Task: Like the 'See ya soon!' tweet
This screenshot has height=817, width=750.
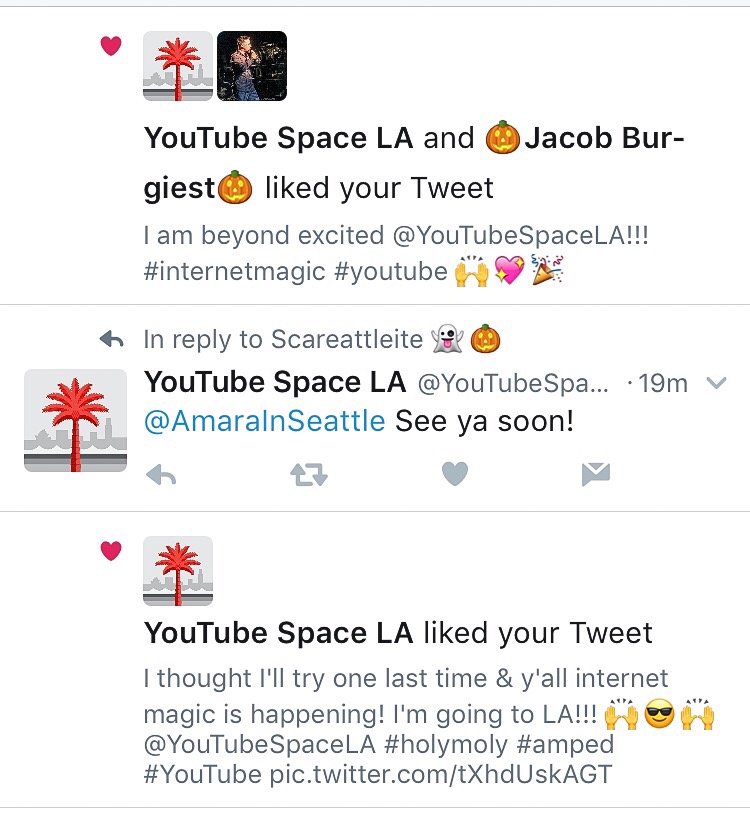Action: coord(455,474)
